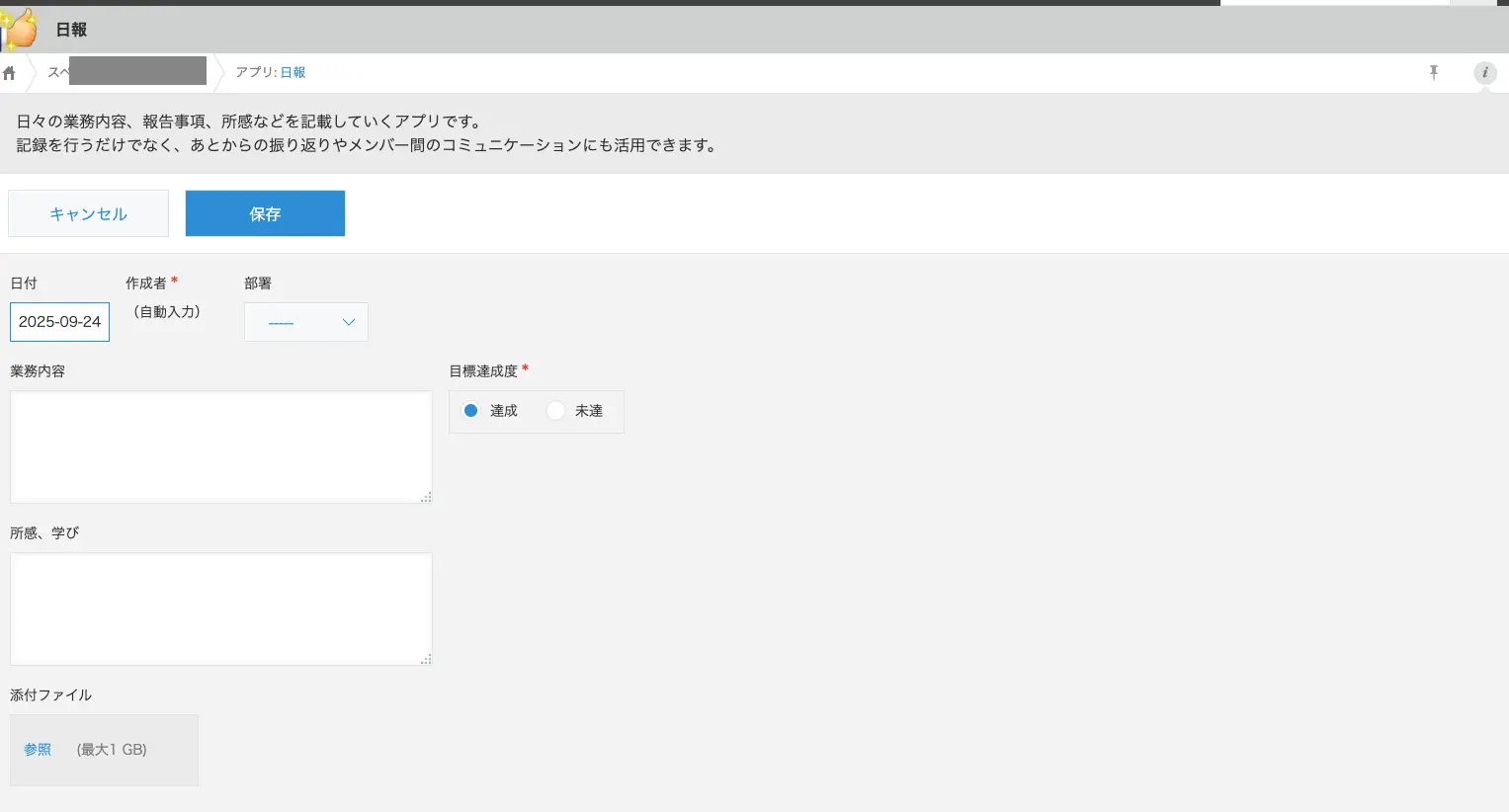Toggle the app description info icon
The width and height of the screenshot is (1509, 812).
pyautogui.click(x=1484, y=72)
